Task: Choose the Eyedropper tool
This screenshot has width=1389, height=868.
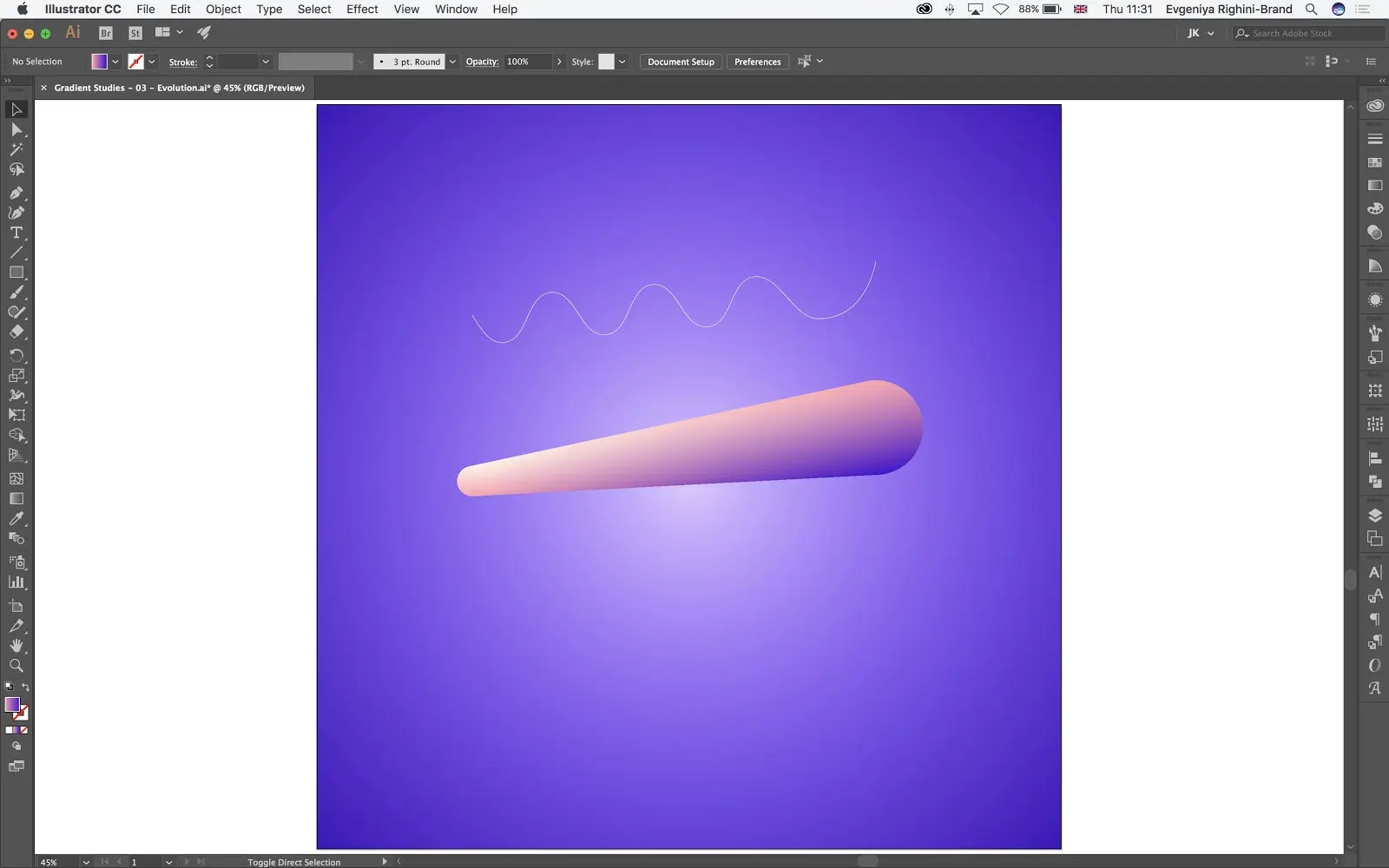Action: [x=16, y=518]
